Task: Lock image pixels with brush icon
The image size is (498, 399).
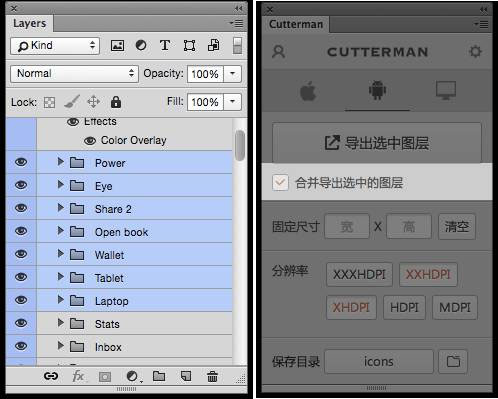Action: [72, 102]
